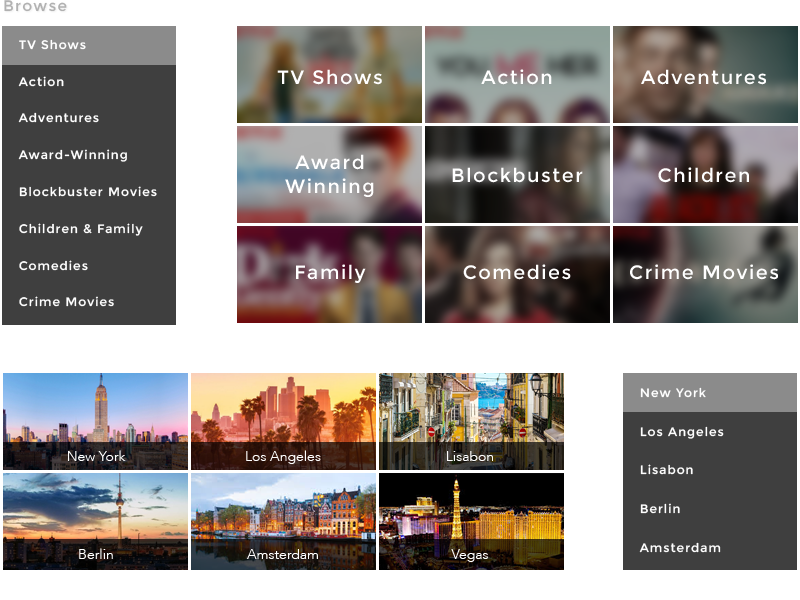Image resolution: width=800 pixels, height=600 pixels.
Task: Click the Family image tile
Action: [x=329, y=273]
